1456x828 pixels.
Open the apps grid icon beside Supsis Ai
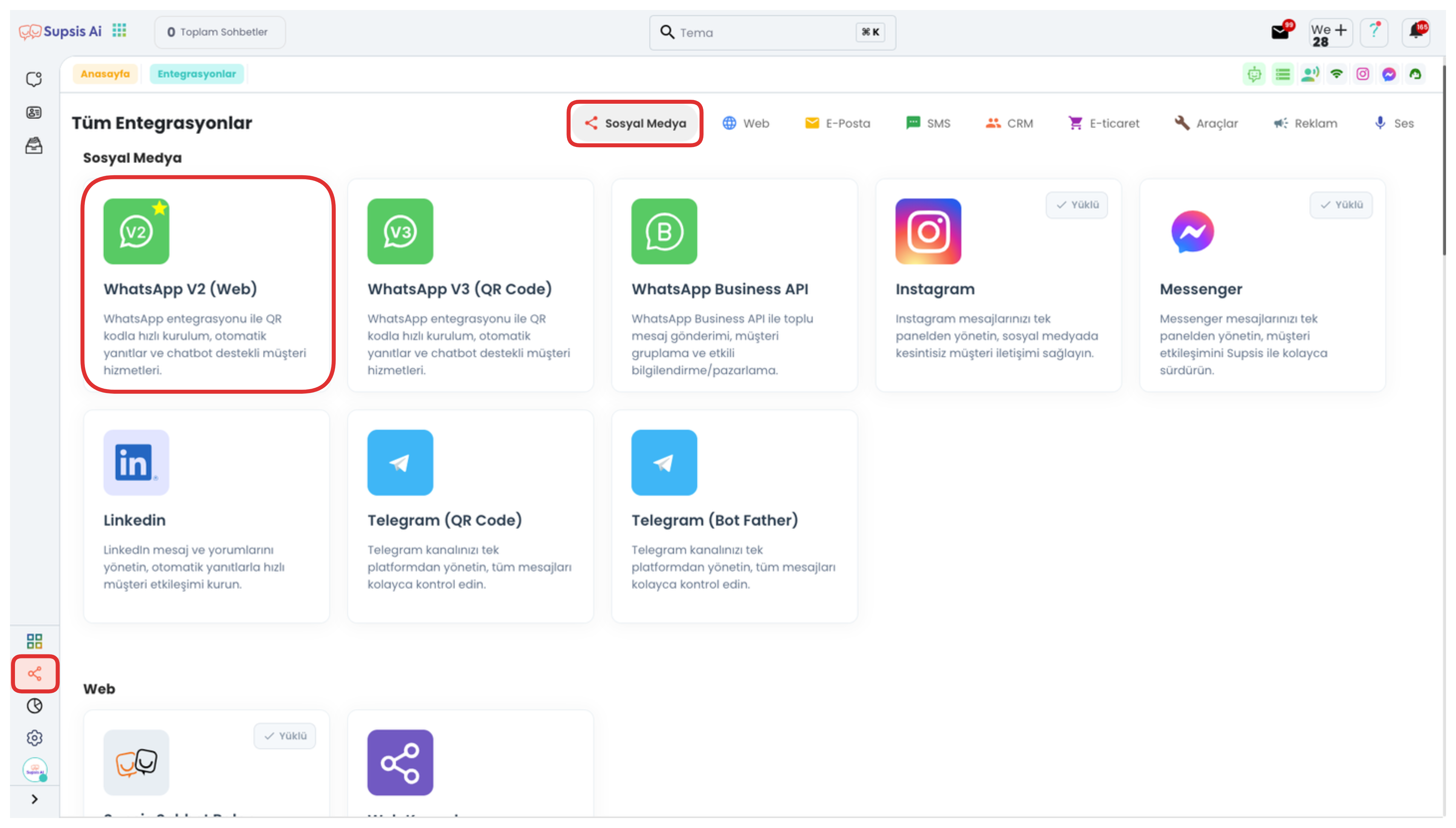119,31
